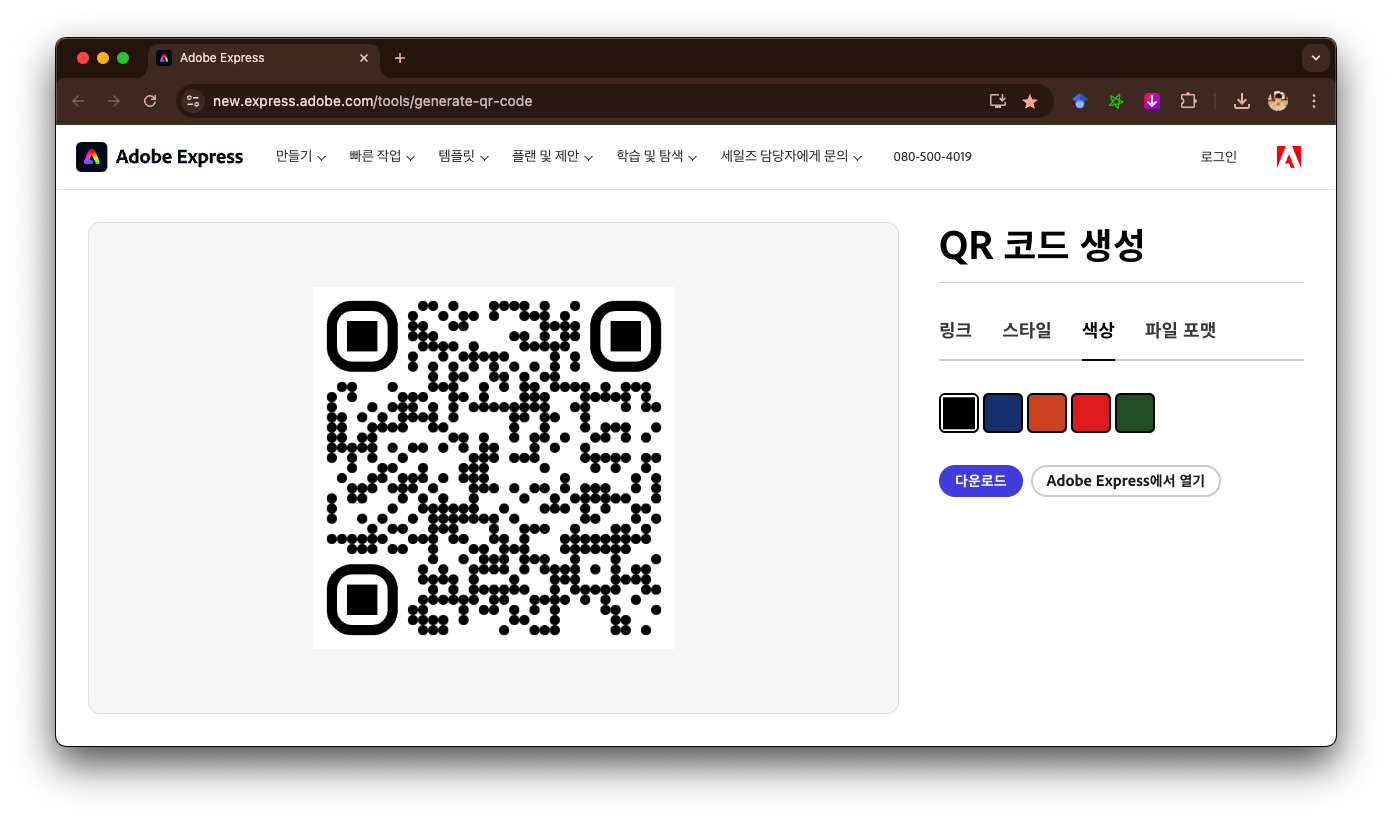Open the blue extension icon in toolbar
Screen dimensions: 1392x820
tap(1079, 101)
